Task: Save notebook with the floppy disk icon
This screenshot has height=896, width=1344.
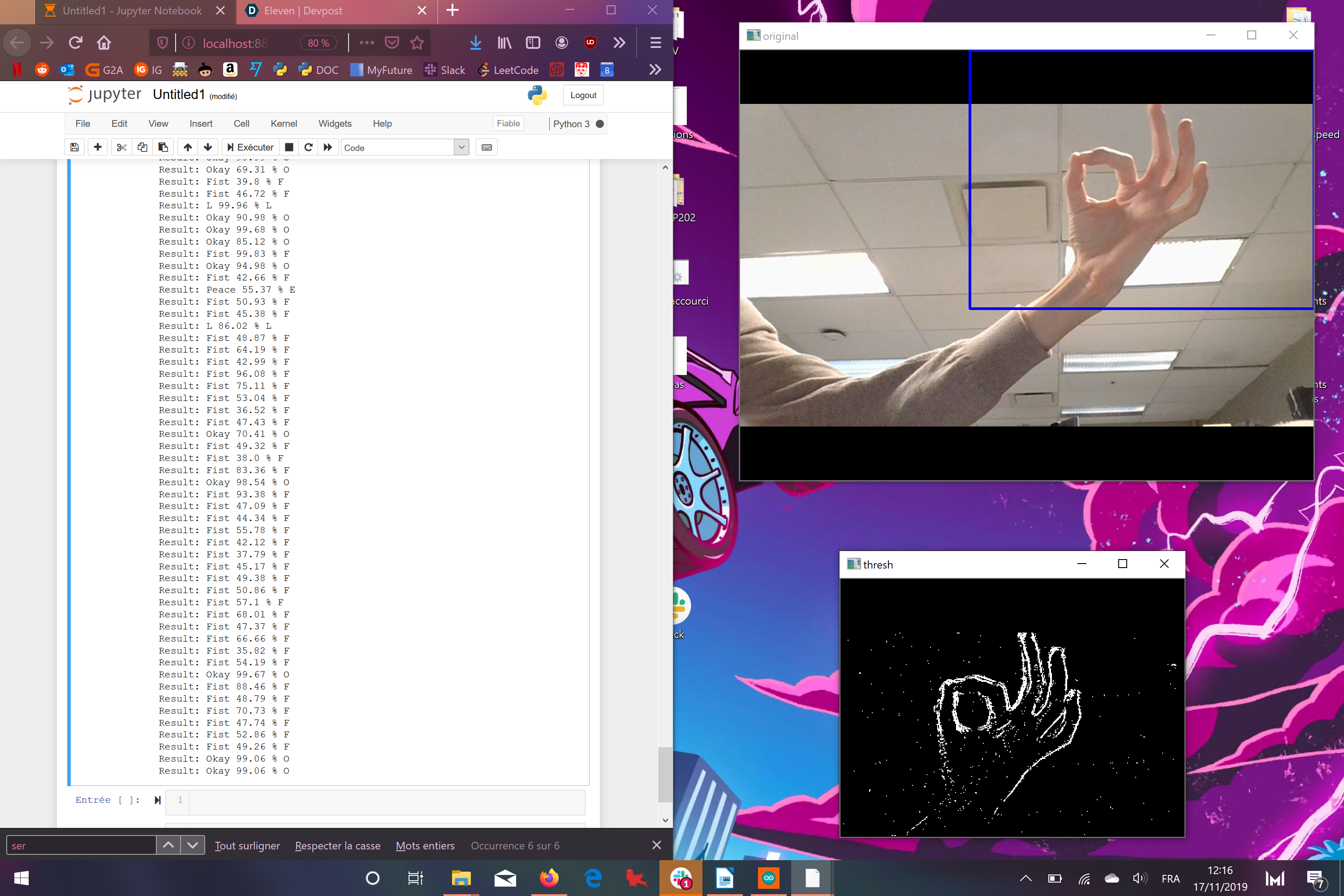Action: [74, 147]
